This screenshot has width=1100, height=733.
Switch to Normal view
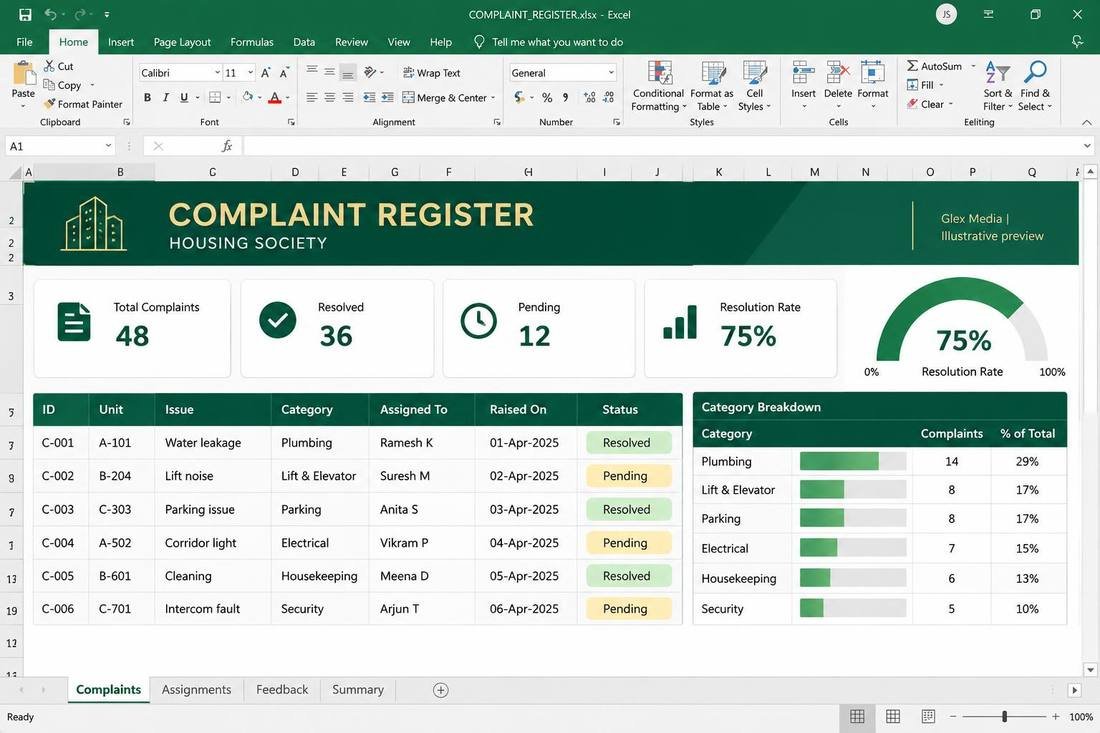(x=857, y=716)
